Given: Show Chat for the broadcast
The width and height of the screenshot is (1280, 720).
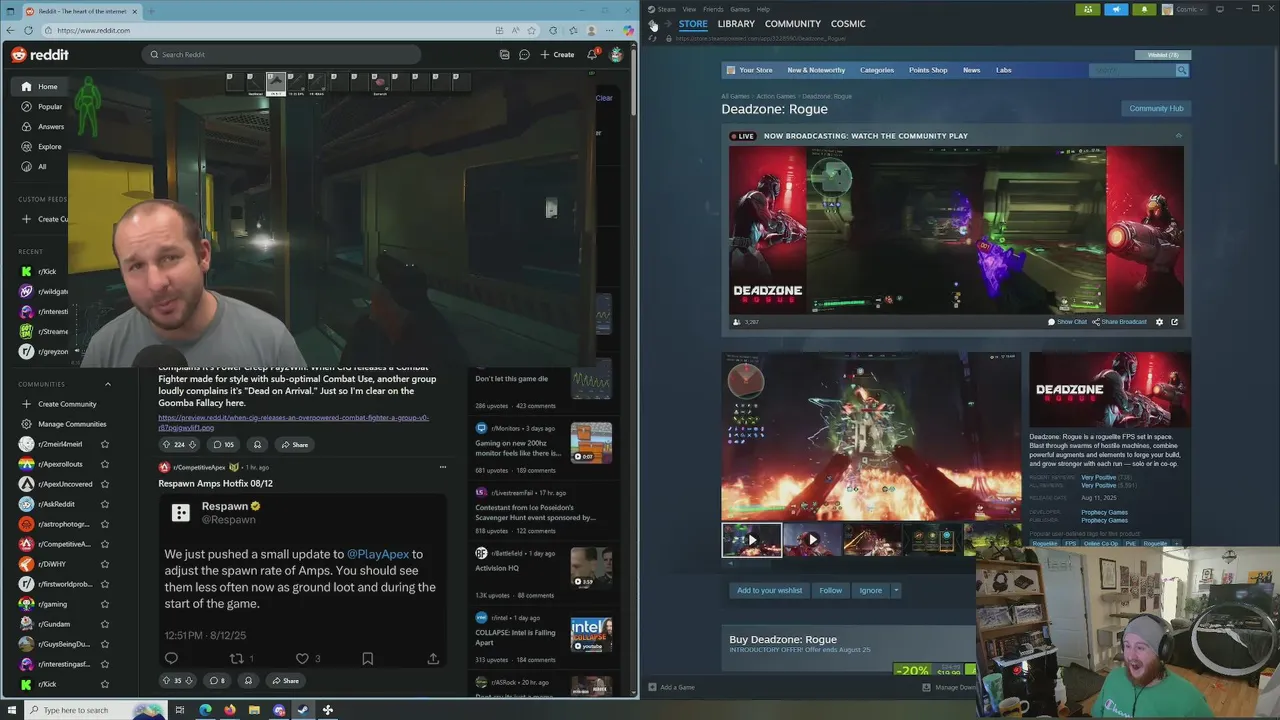Looking at the screenshot, I should [1067, 322].
